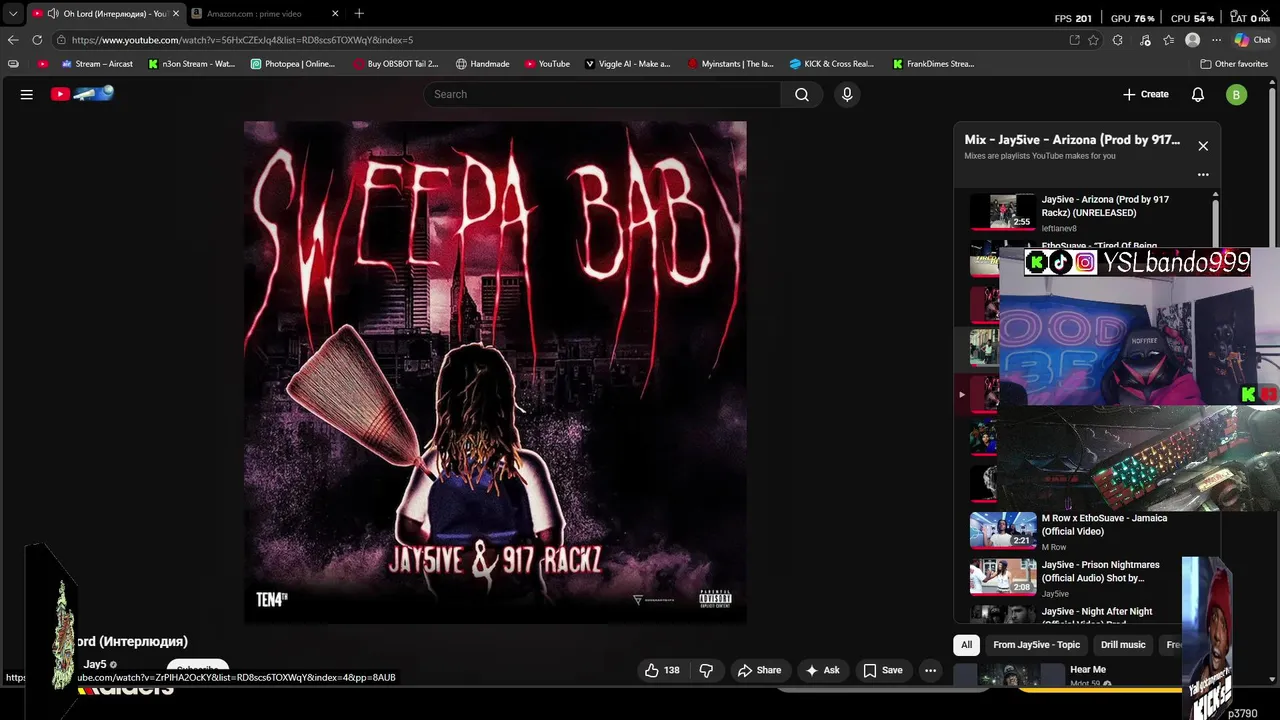Open FrankDimes Stream bookmark
This screenshot has height=720, width=1280.
(934, 64)
